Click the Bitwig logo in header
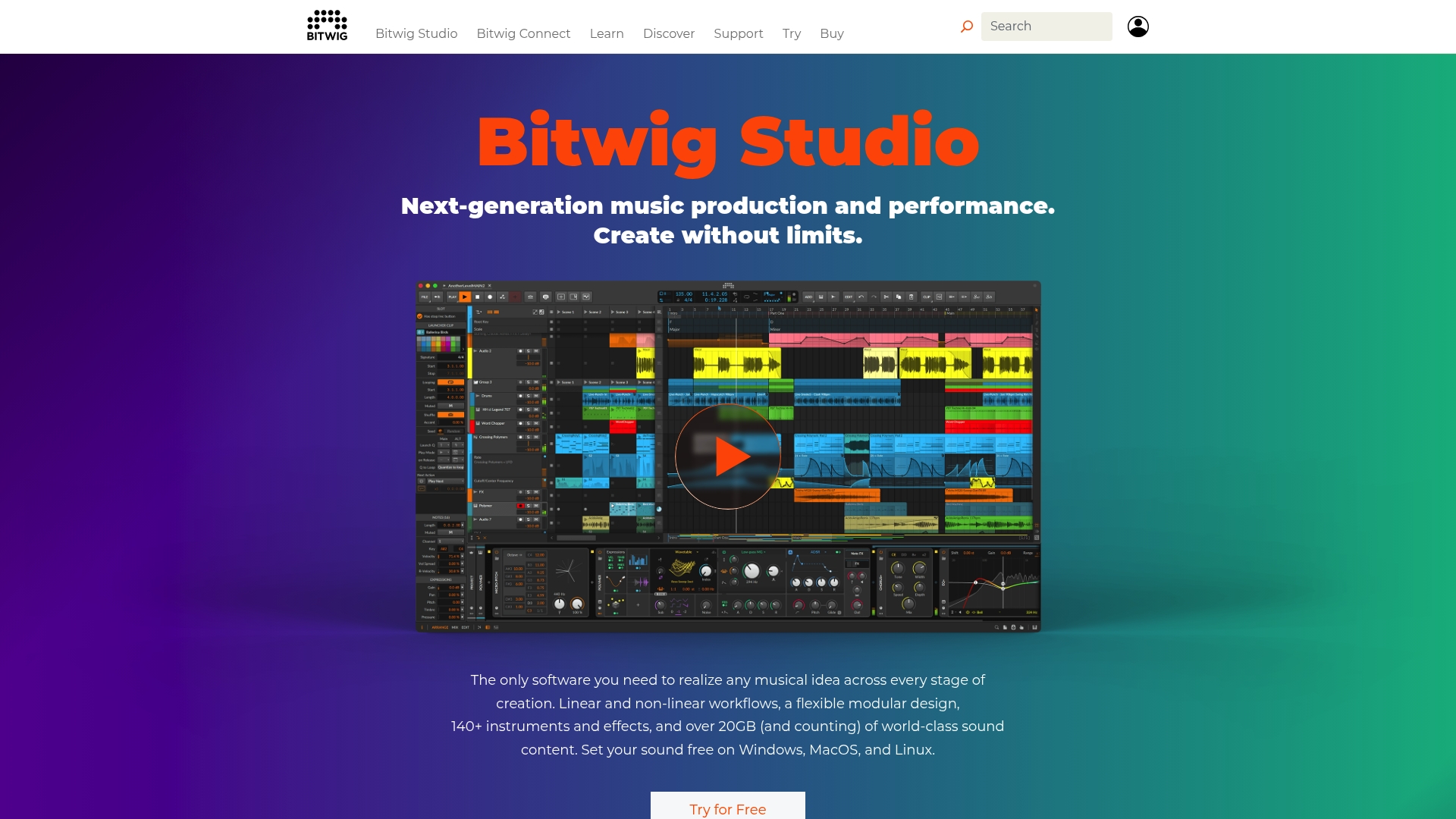The height and width of the screenshot is (819, 1456). point(327,26)
